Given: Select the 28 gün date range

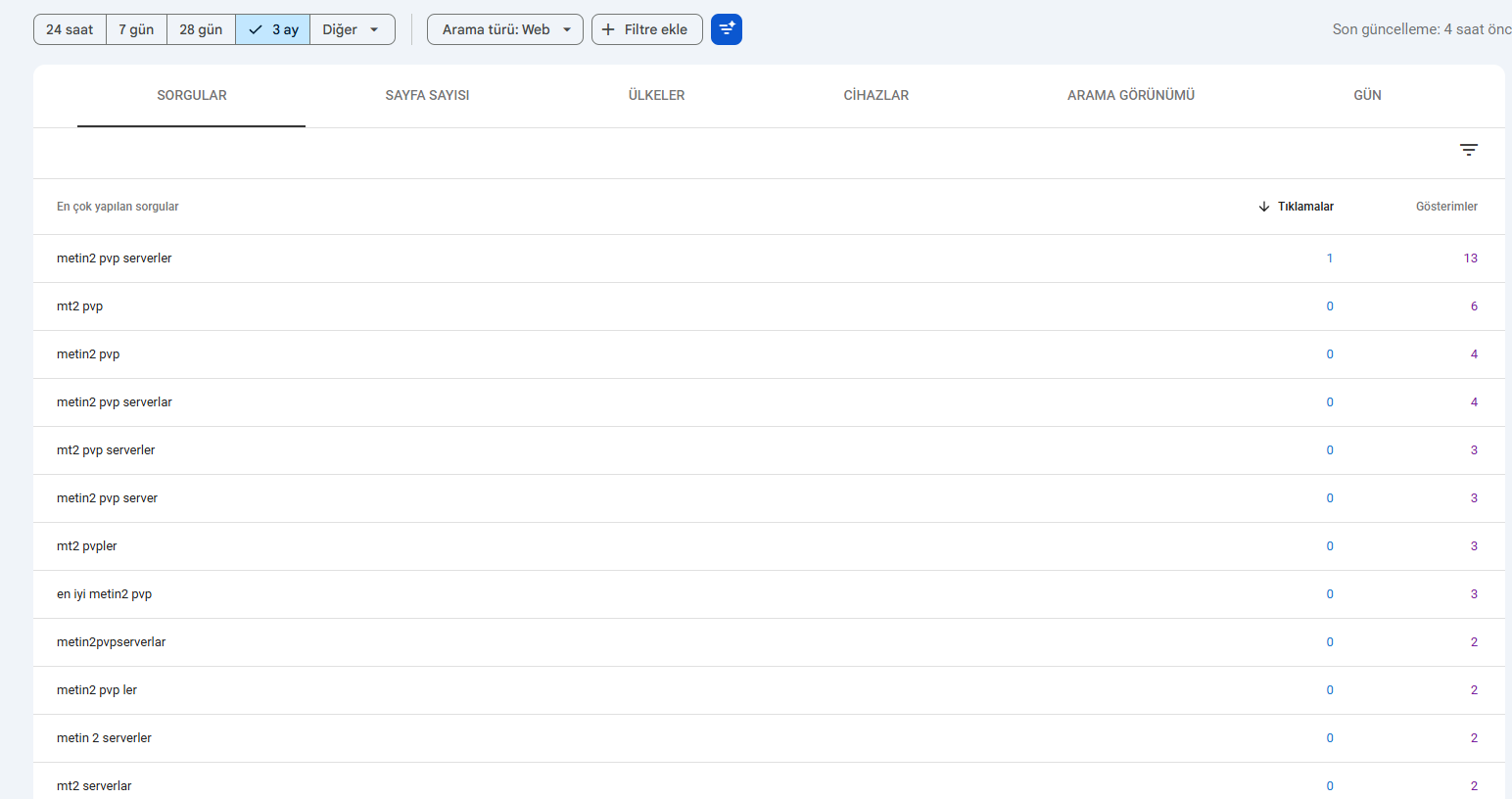Looking at the screenshot, I should point(201,29).
